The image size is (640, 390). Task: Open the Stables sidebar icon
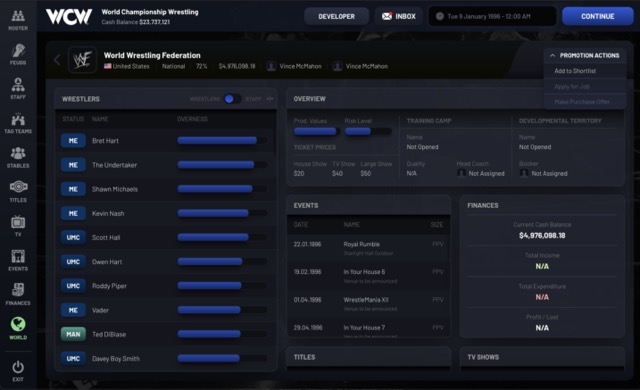coord(18,153)
